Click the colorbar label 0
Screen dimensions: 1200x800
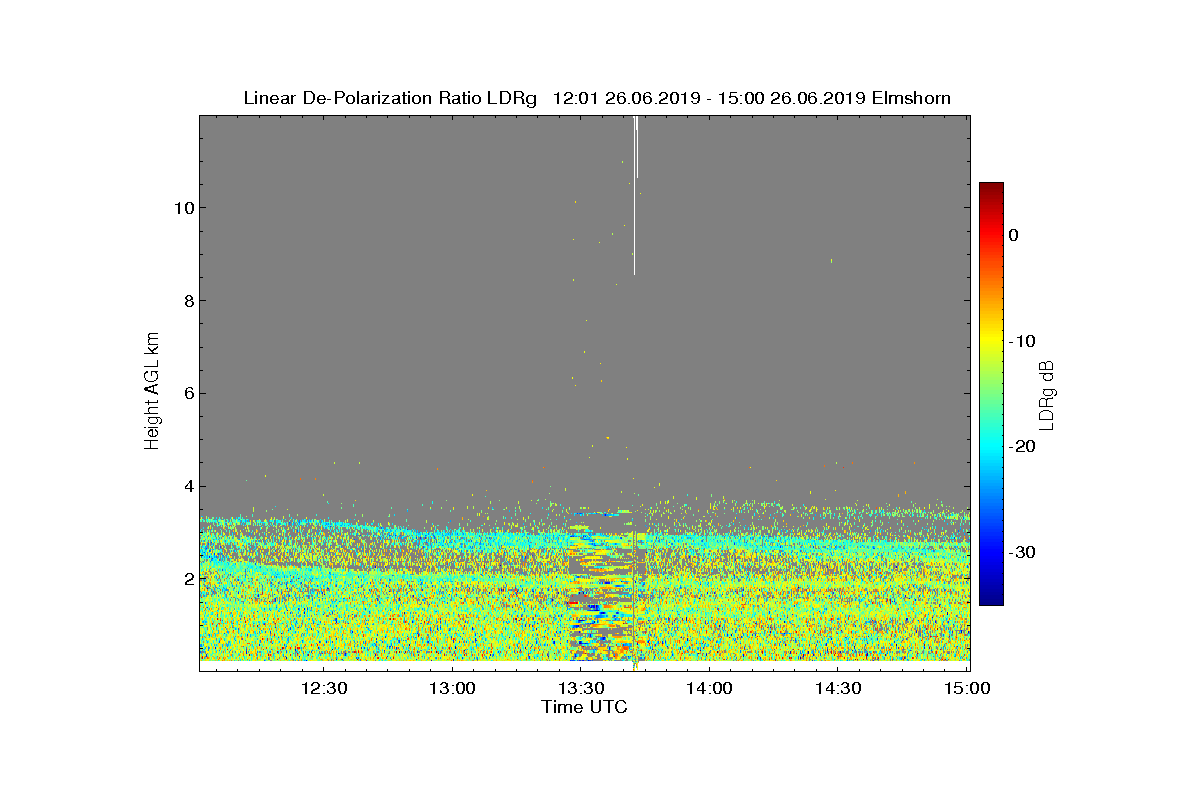pos(1013,235)
